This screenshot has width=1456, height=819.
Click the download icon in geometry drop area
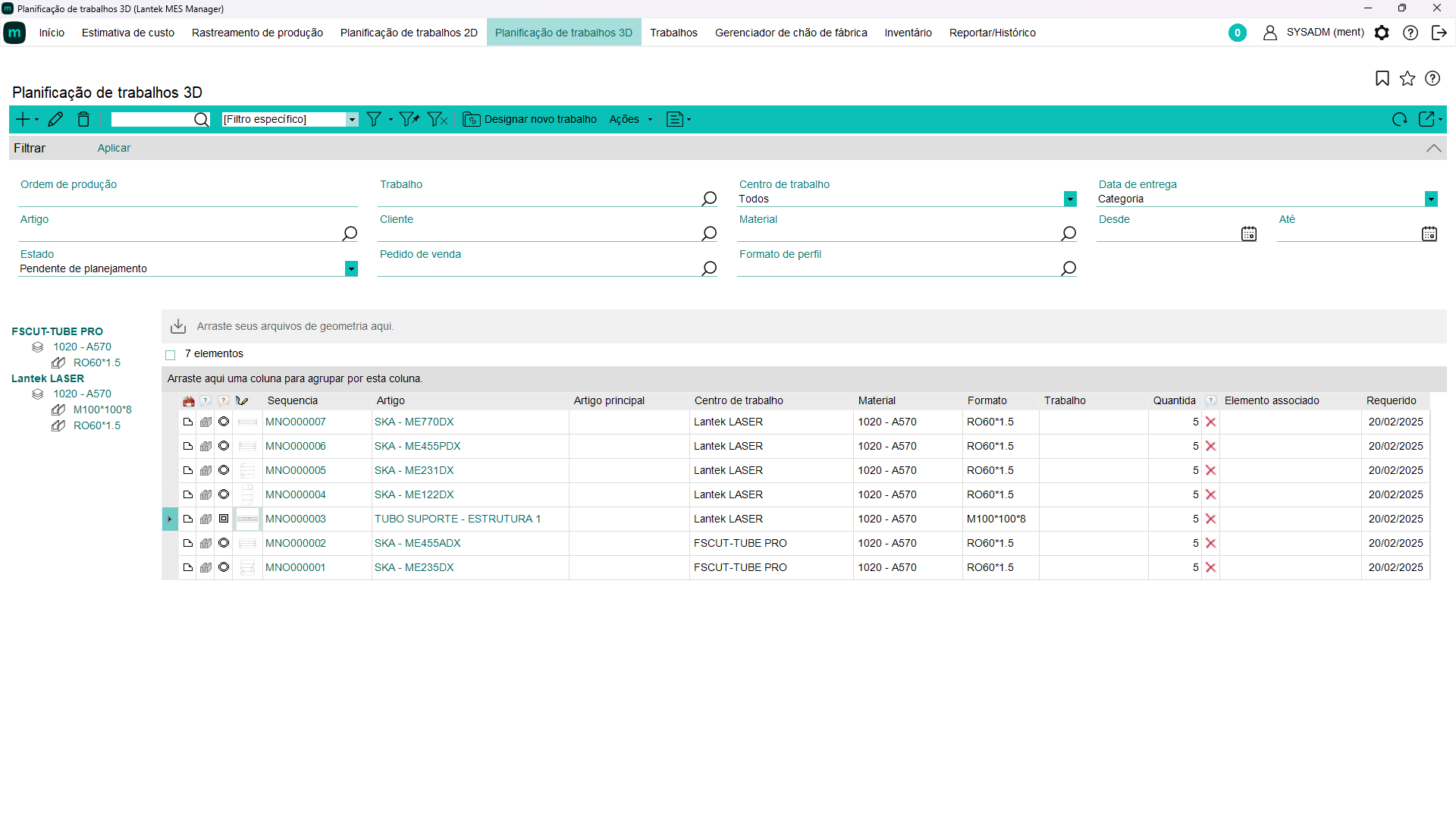[178, 326]
